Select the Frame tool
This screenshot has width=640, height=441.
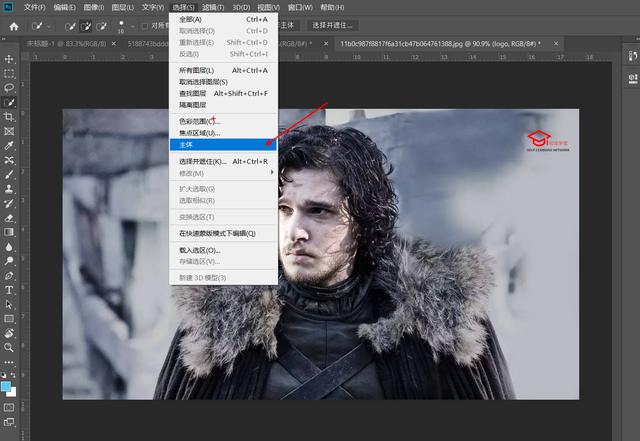tap(9, 131)
